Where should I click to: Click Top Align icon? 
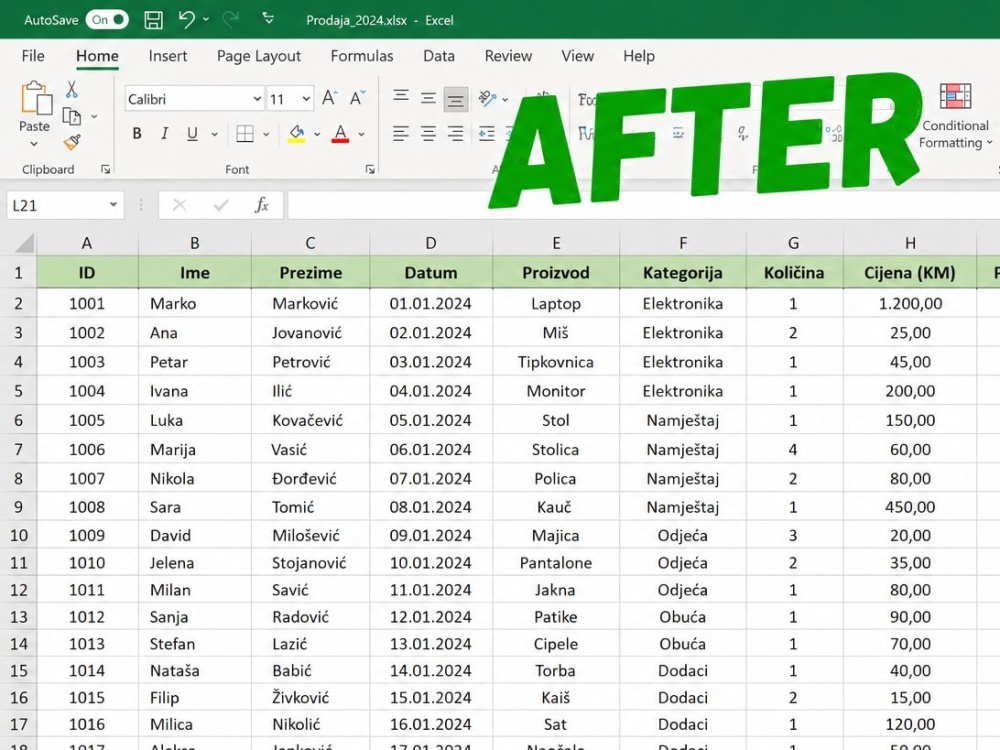(x=401, y=98)
